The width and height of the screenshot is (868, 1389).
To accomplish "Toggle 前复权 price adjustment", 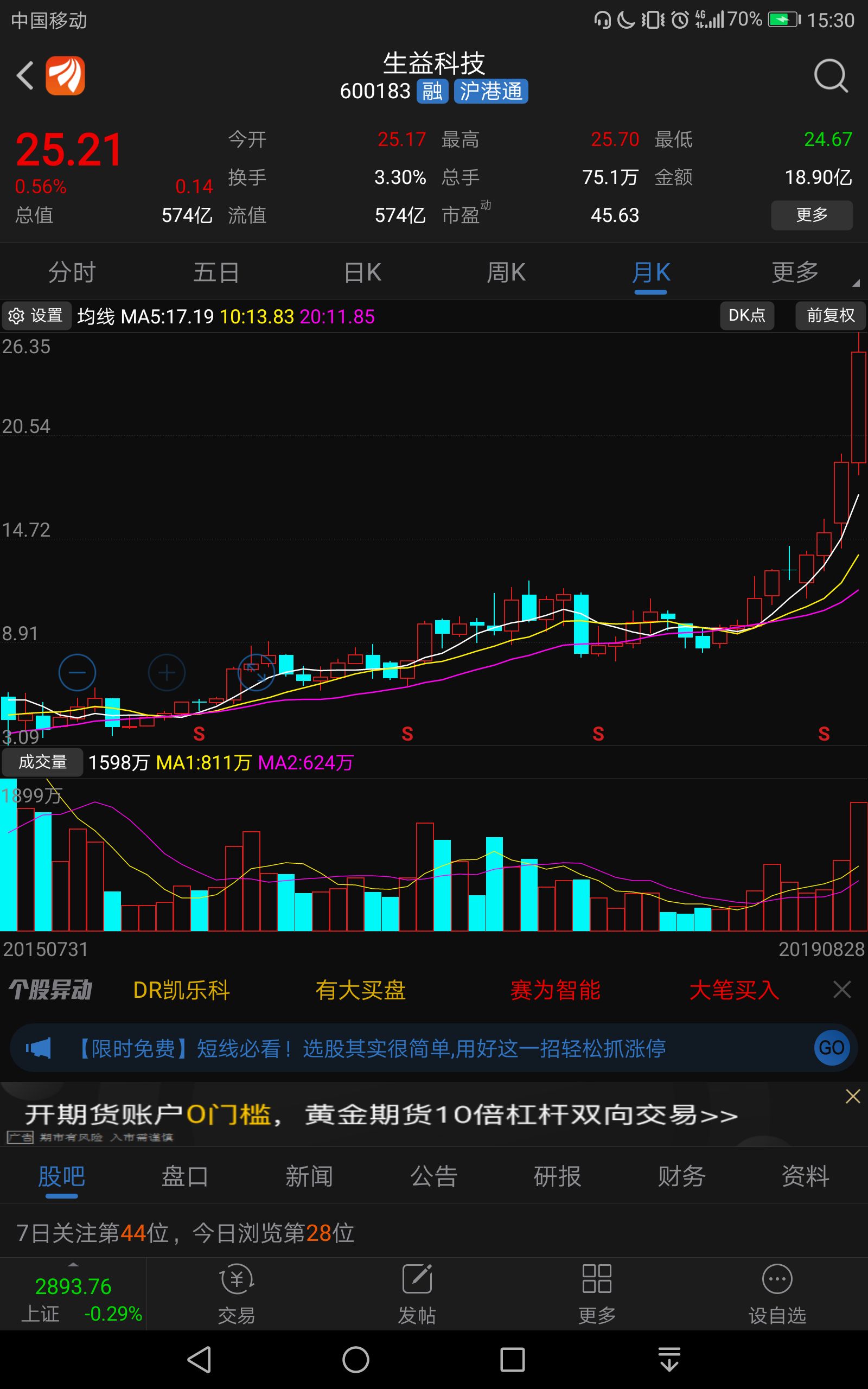I will (x=830, y=315).
